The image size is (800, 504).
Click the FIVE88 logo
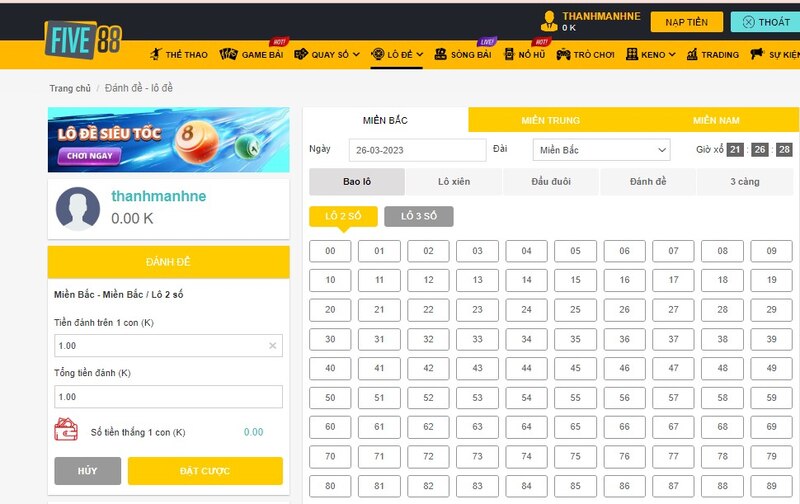(83, 40)
